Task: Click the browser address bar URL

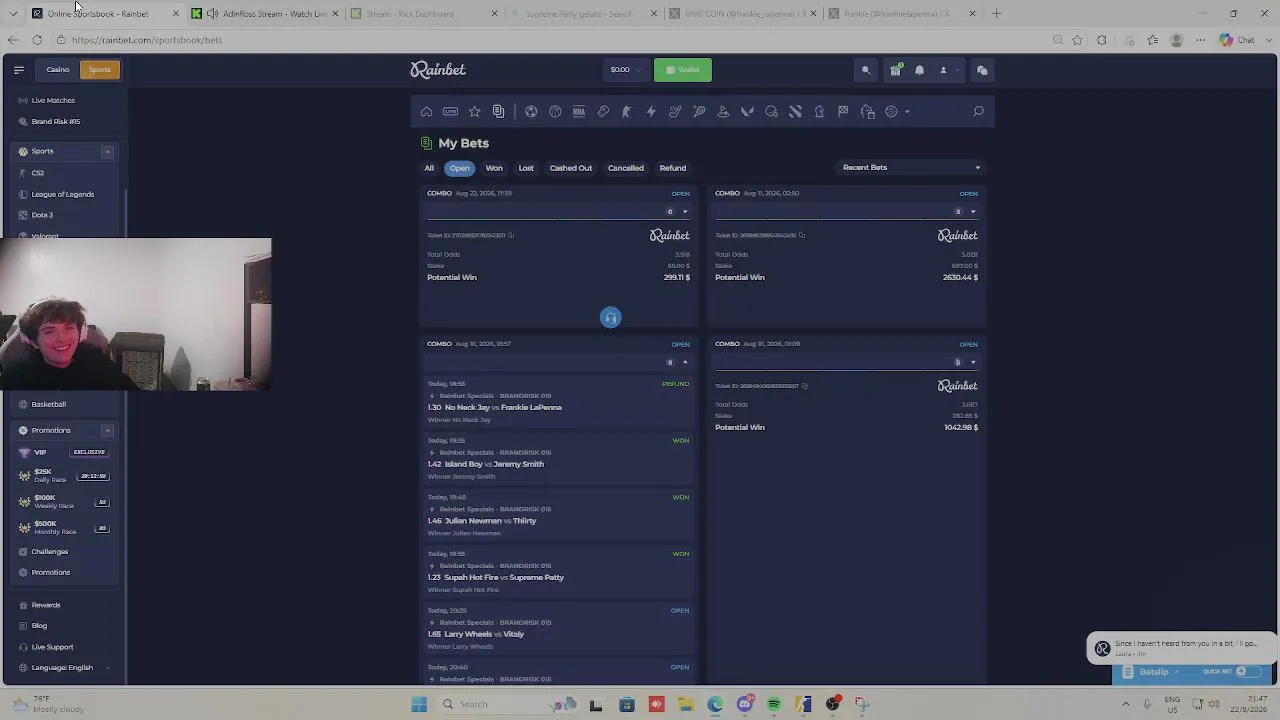Action: [x=147, y=40]
